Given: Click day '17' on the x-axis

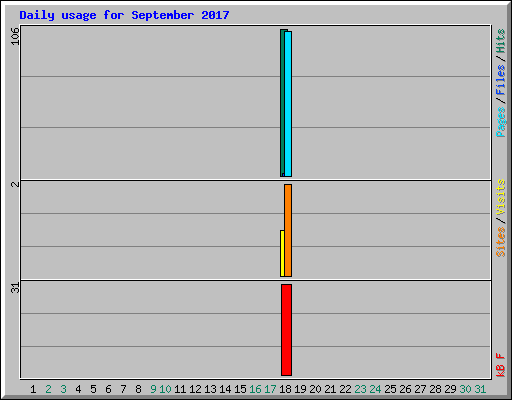Looking at the screenshot, I should (x=270, y=389).
